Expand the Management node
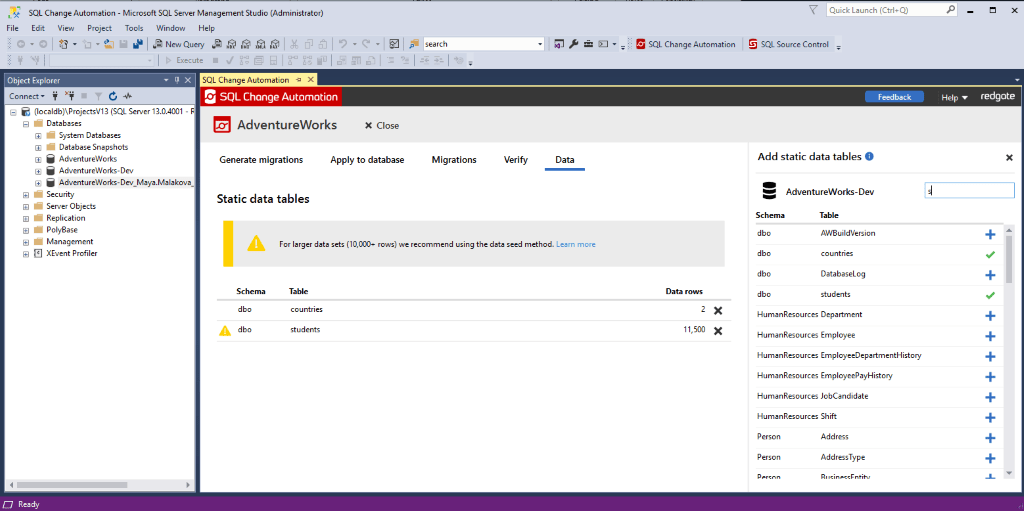Viewport: 1024px width, 511px height. click(x=26, y=241)
